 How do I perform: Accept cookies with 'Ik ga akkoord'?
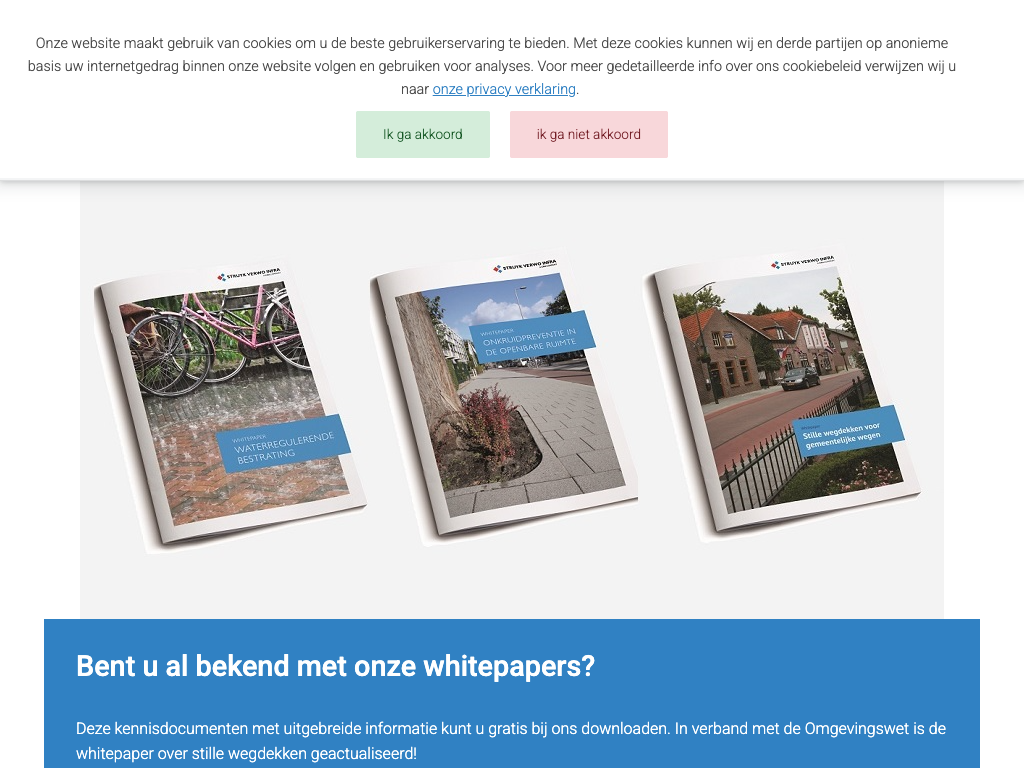[x=422, y=134]
